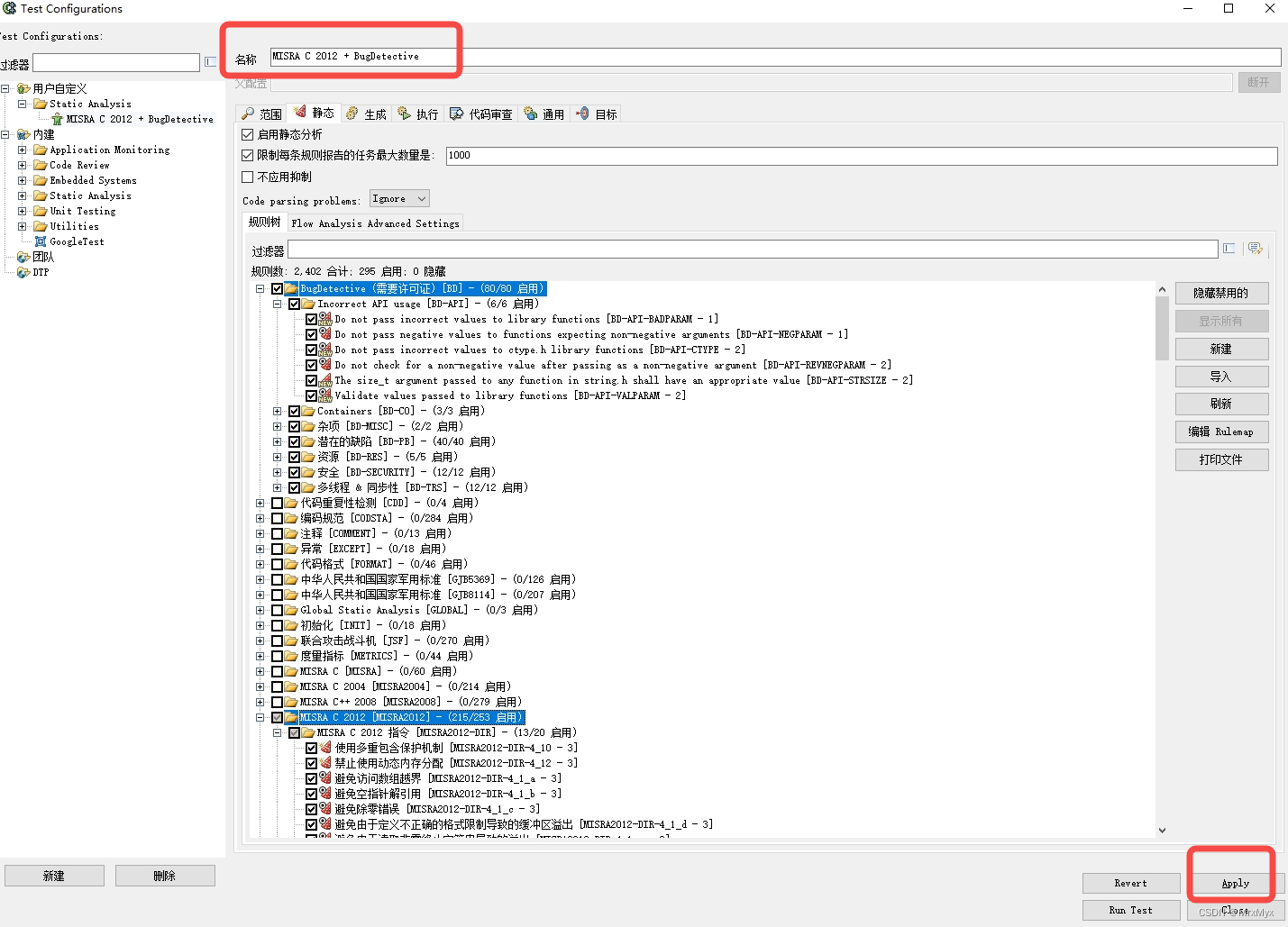Click the rule tree 过滤器 input field

753,249
